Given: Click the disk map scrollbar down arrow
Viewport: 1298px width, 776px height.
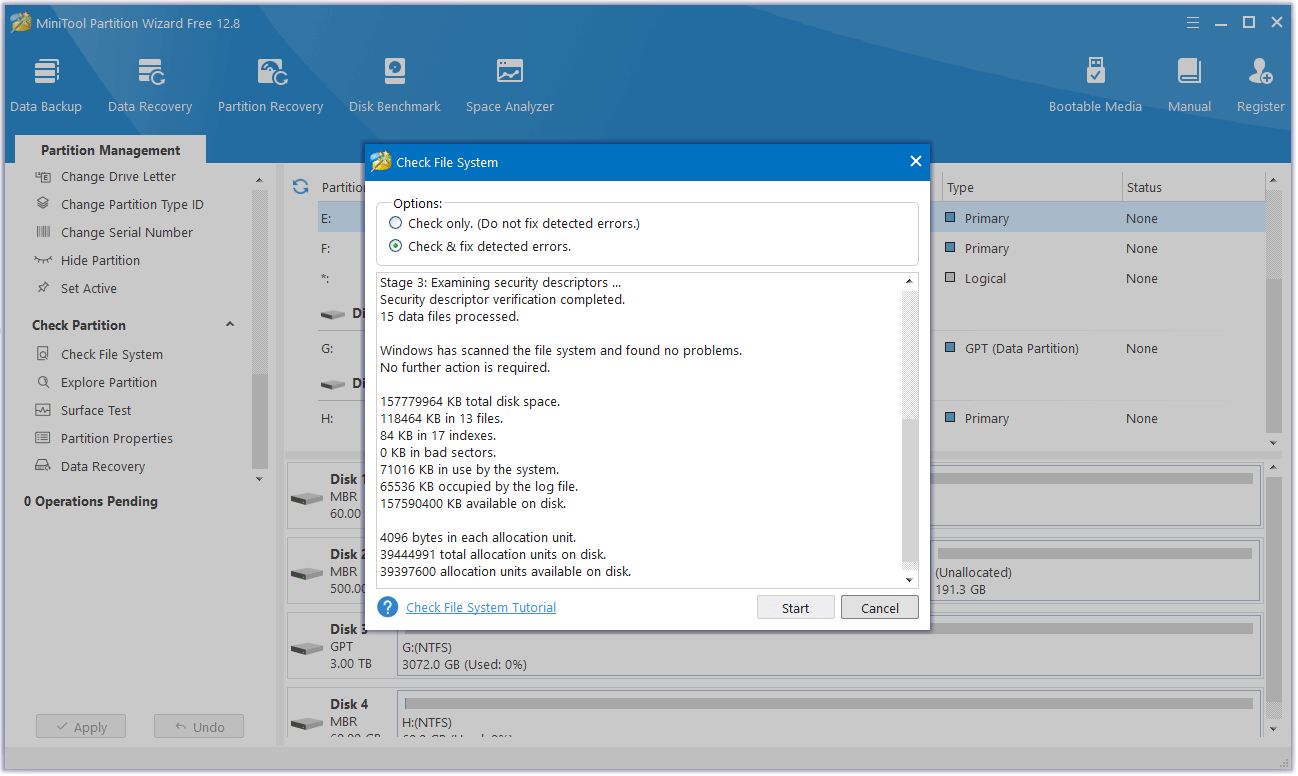Looking at the screenshot, I should (x=1272, y=729).
